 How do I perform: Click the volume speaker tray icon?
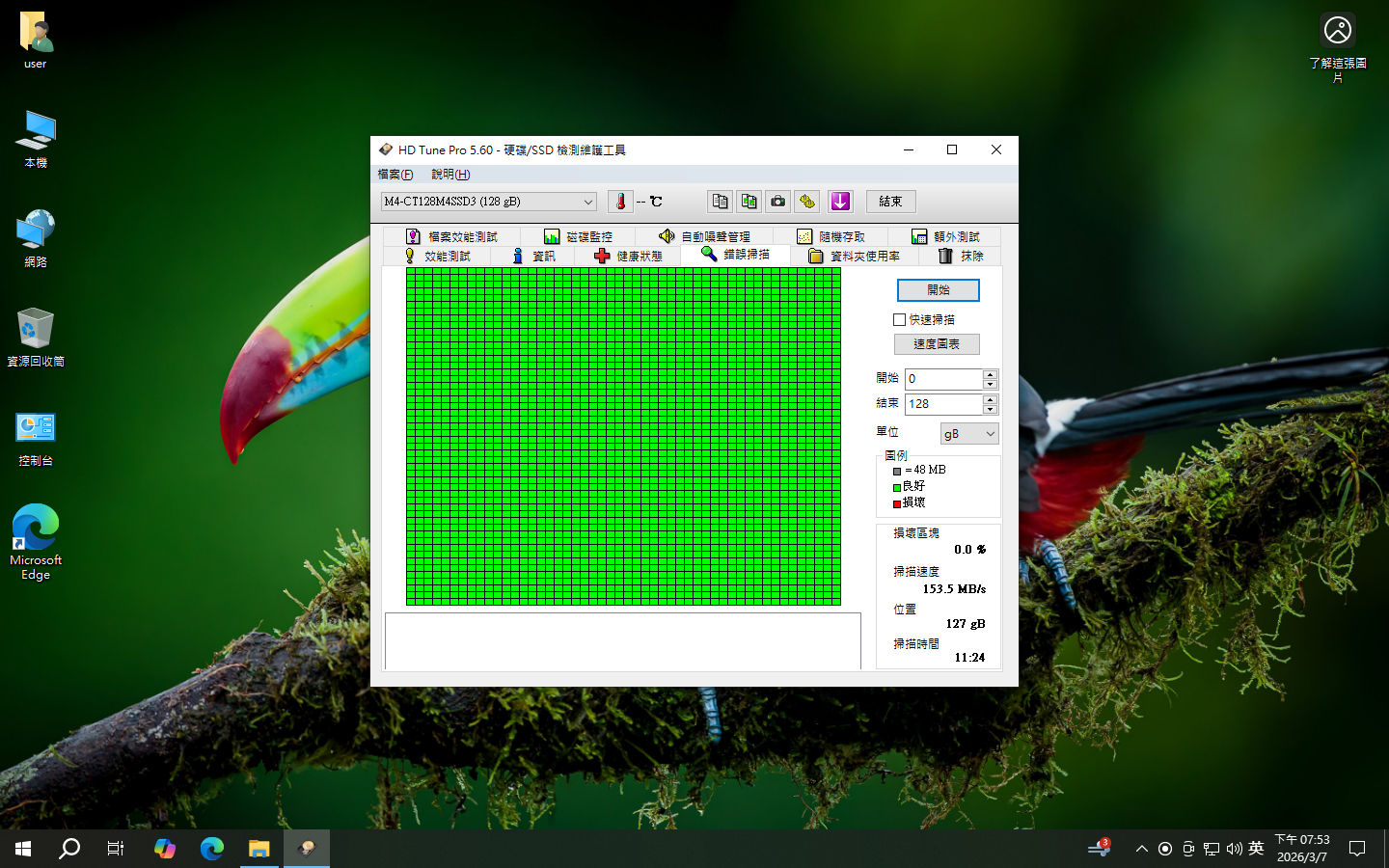(x=1234, y=849)
